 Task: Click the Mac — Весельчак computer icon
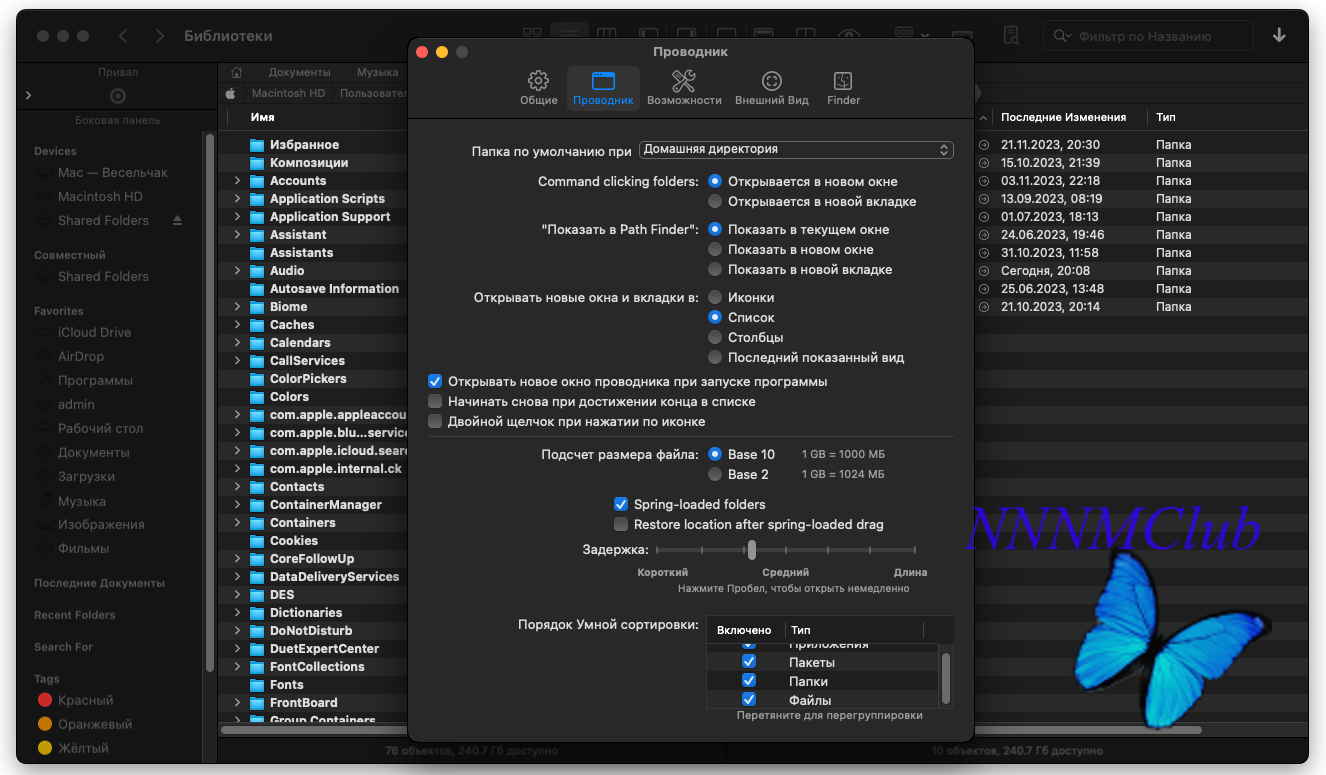(45, 173)
